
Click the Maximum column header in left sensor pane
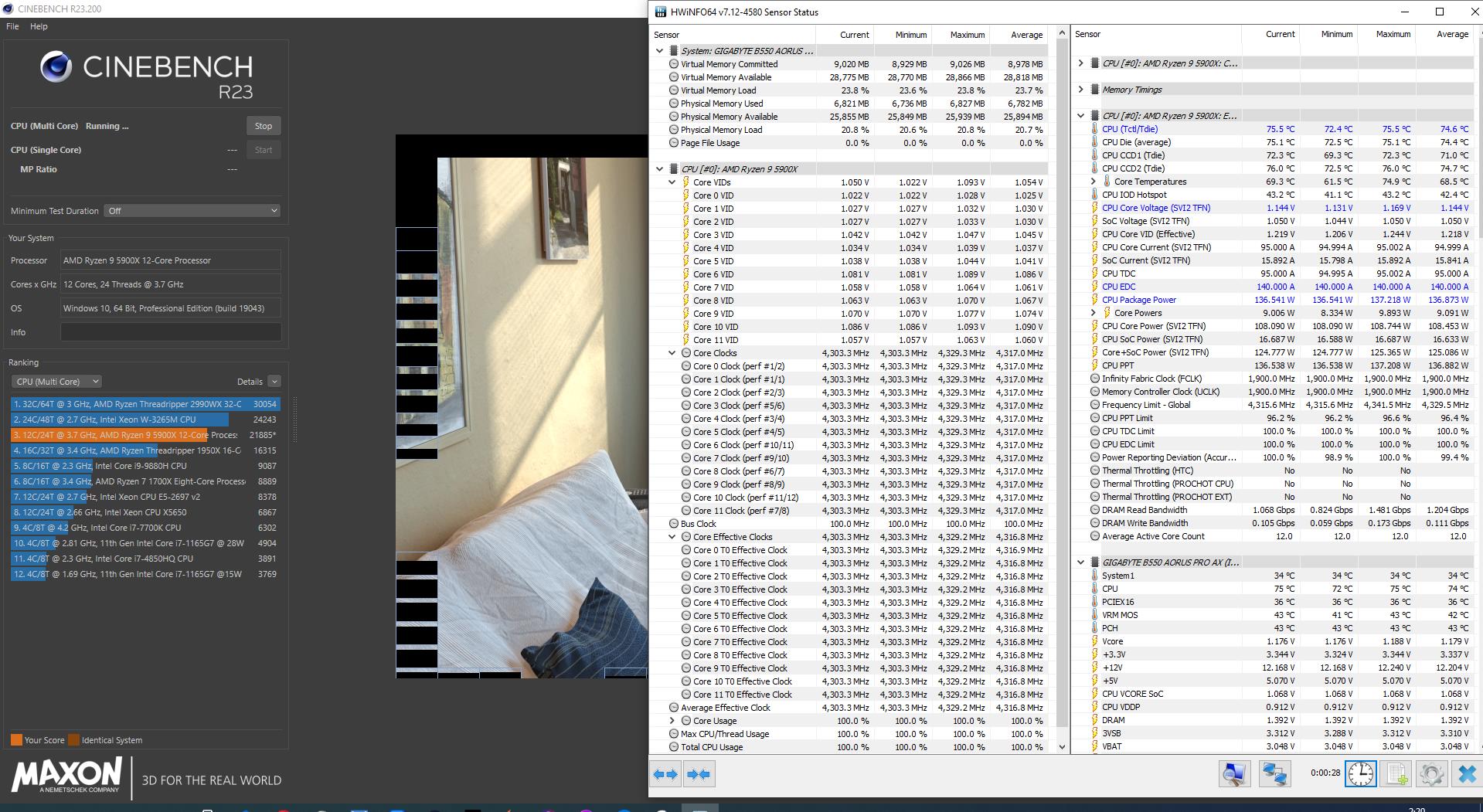[x=961, y=35]
